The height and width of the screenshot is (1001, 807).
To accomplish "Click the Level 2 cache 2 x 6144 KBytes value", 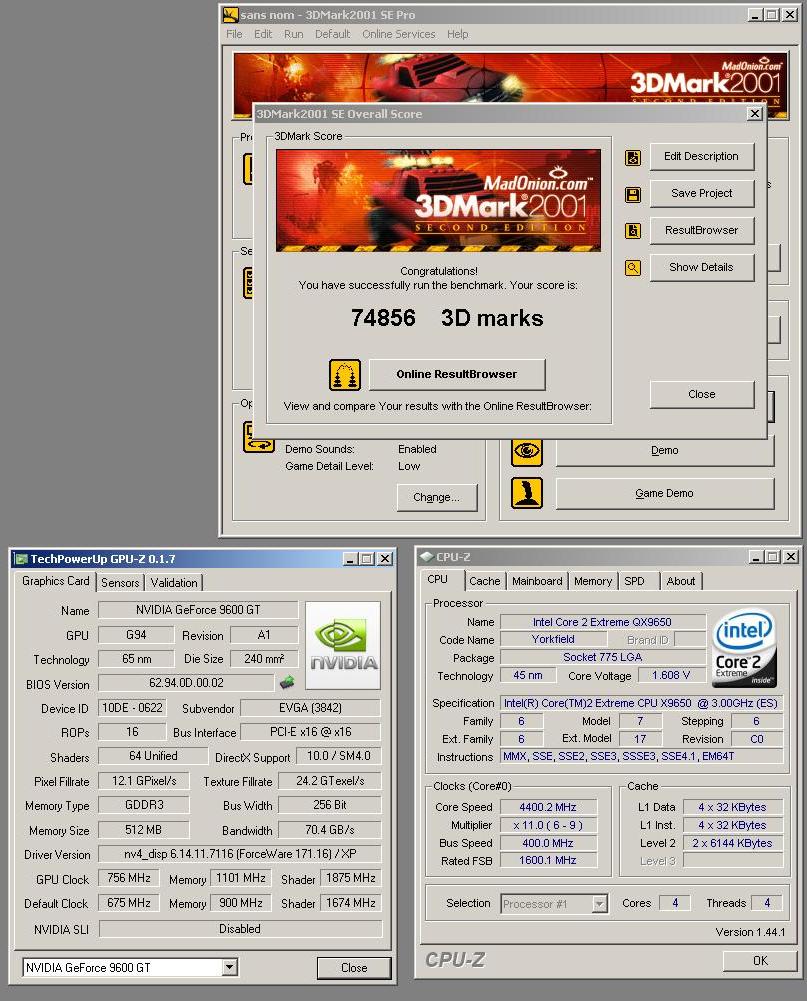I will coord(732,843).
